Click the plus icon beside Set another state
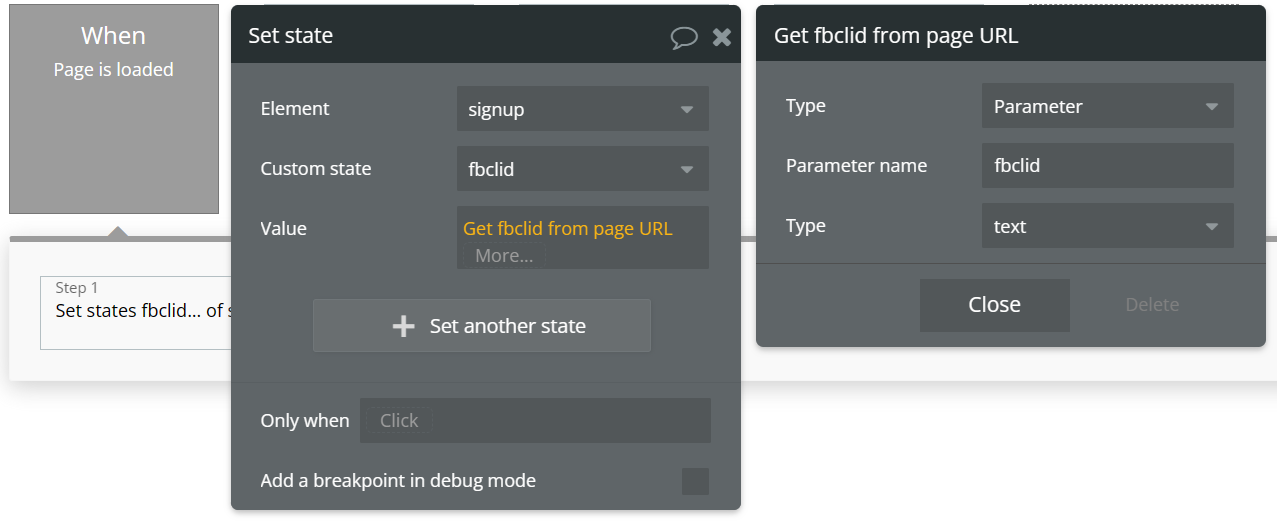Screen dimensions: 1277x521 click(x=403, y=326)
